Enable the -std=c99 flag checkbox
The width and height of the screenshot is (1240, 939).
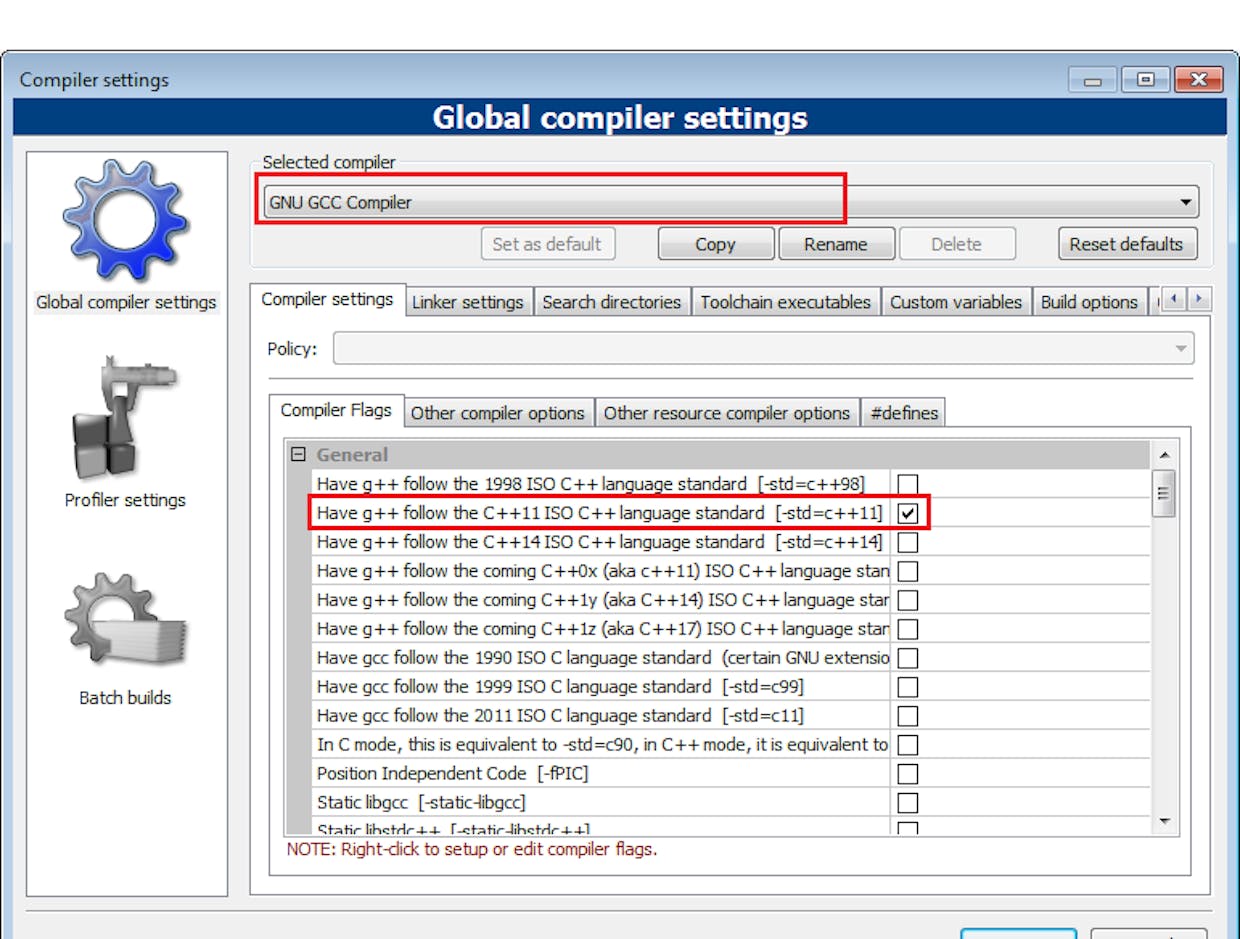pyautogui.click(x=908, y=688)
